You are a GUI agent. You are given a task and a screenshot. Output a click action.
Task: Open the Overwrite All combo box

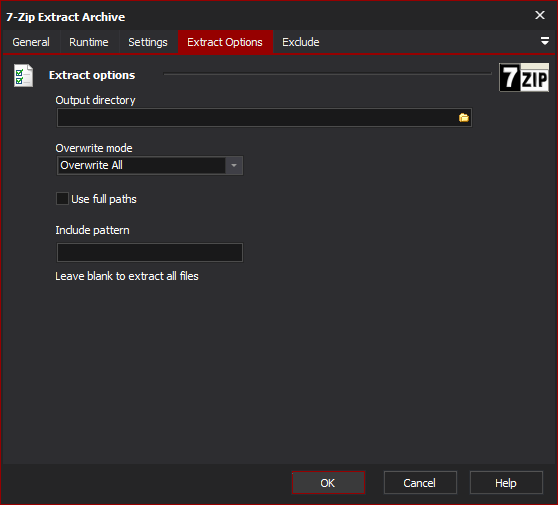point(150,165)
